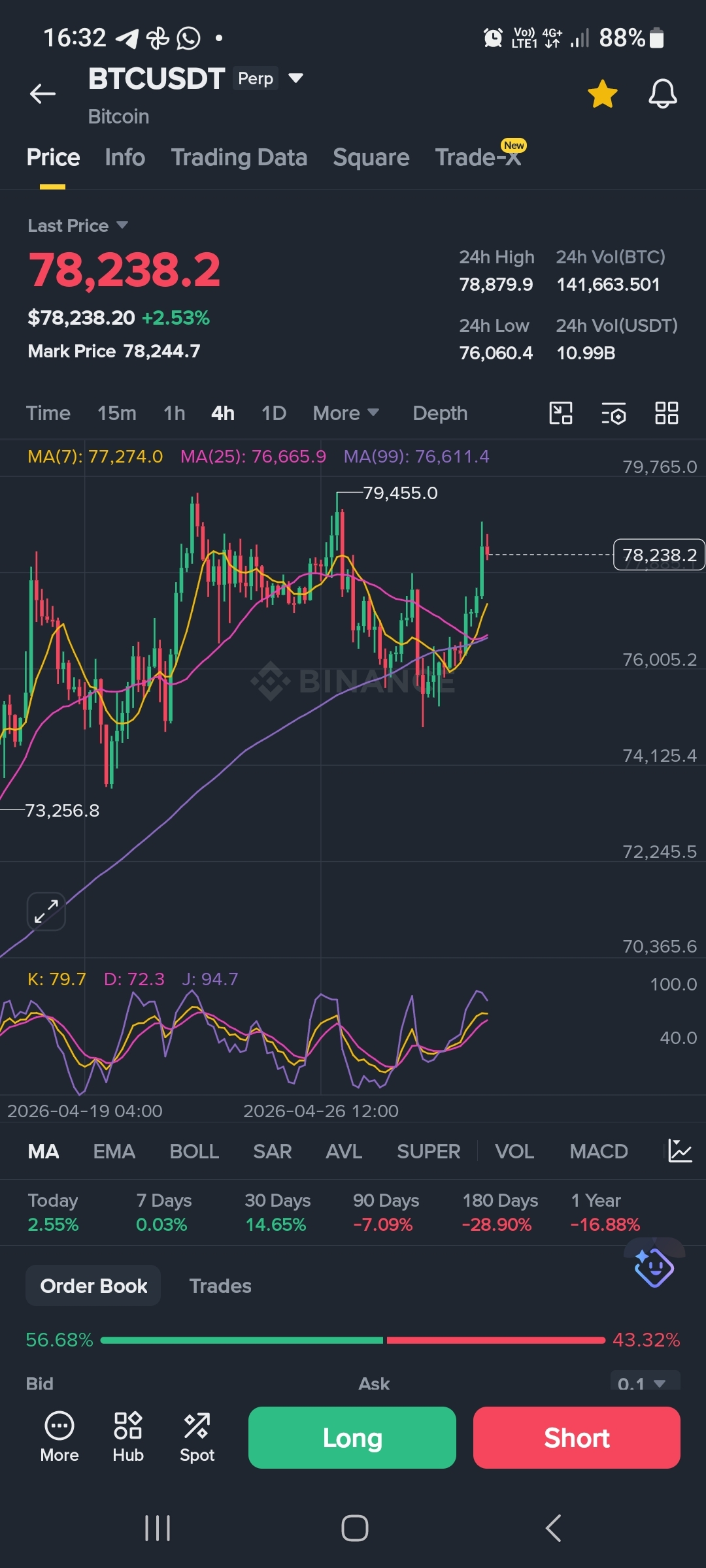Tap the Mark Price 78,244.7 text
Screen dimensions: 706x1568
pos(114,351)
